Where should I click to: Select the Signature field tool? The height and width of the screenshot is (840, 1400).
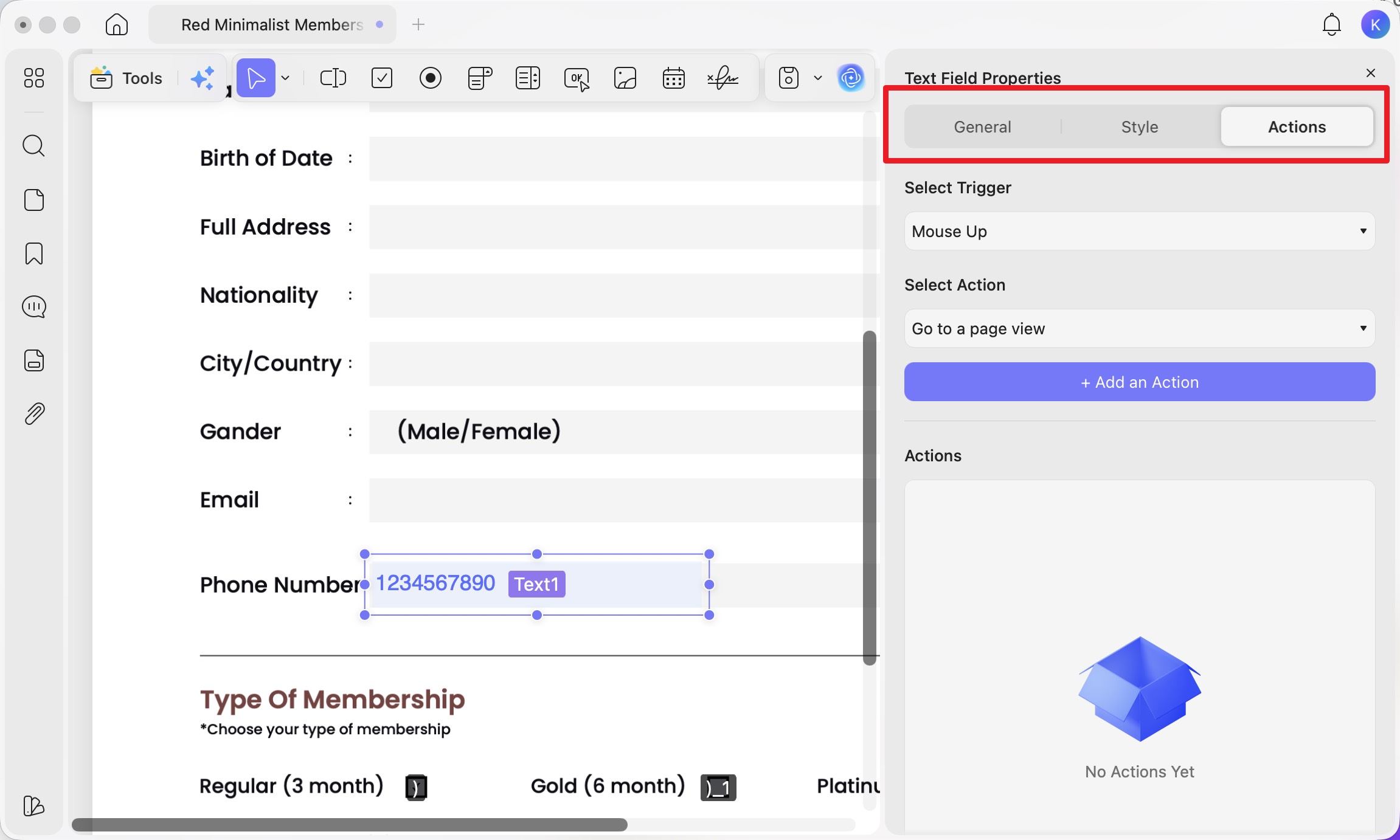point(723,78)
